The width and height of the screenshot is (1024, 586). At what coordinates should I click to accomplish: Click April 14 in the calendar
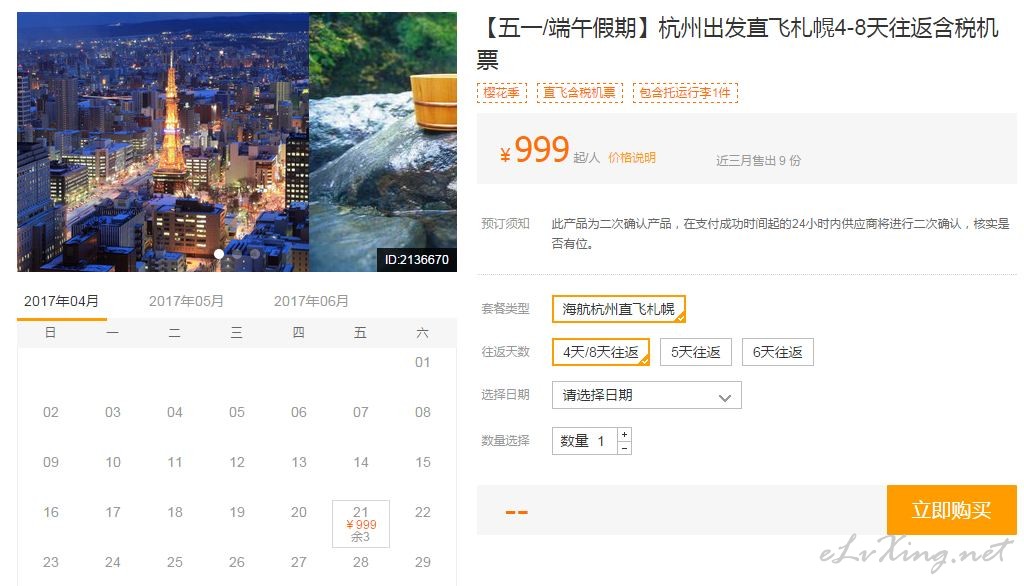click(361, 462)
